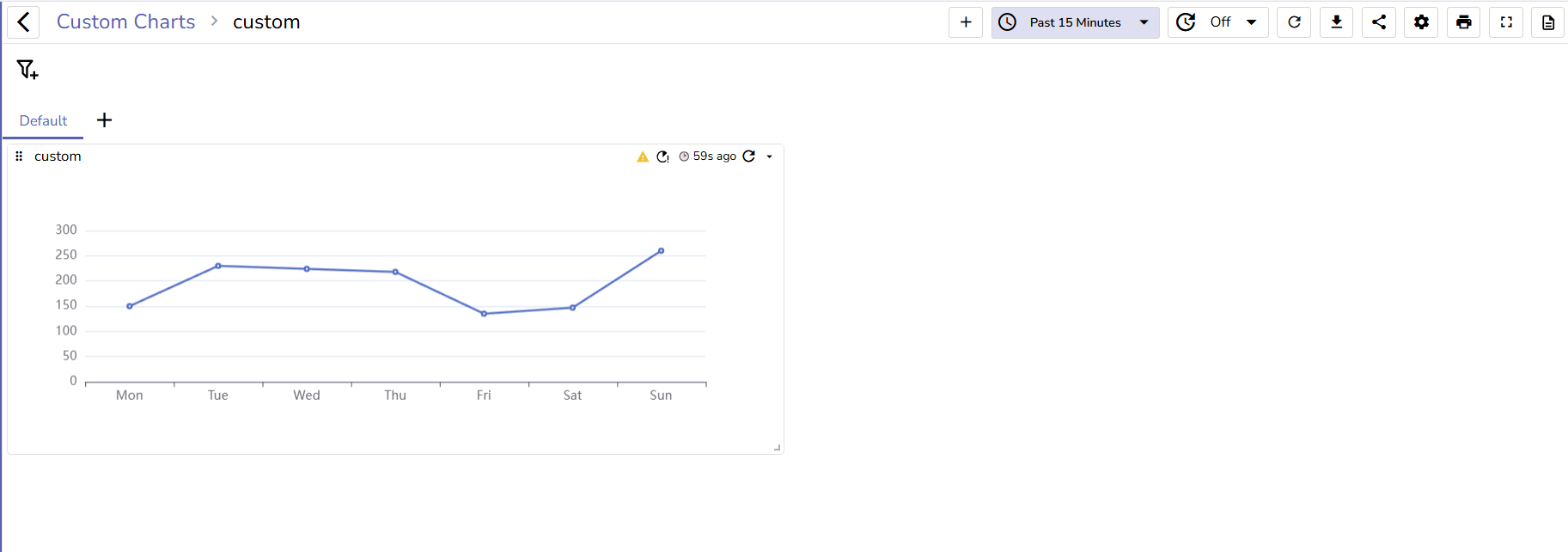Toggle fullscreen mode icon
Image resolution: width=1568 pixels, height=552 pixels.
click(1507, 22)
